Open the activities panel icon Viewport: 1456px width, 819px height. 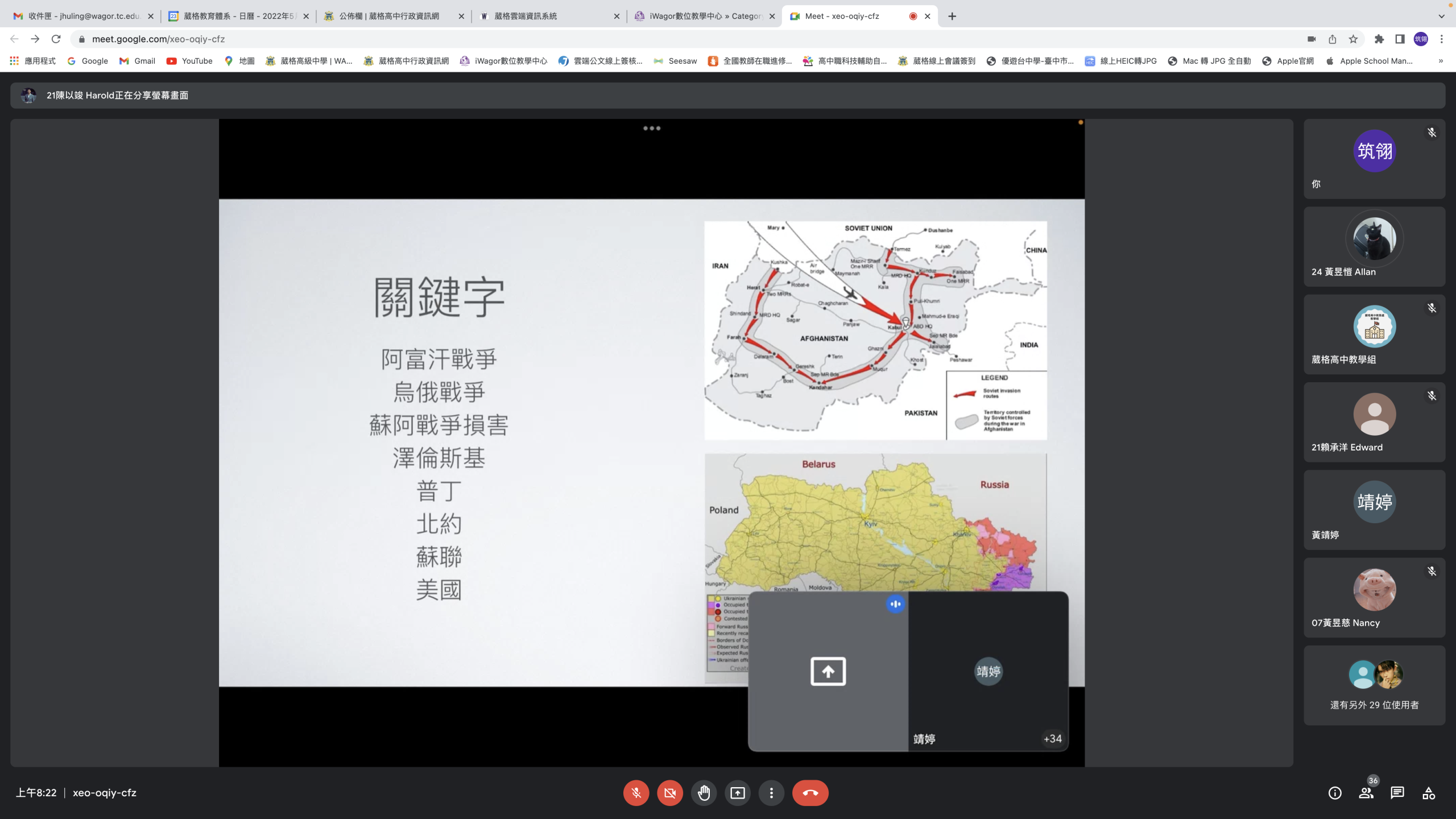pyautogui.click(x=1429, y=793)
